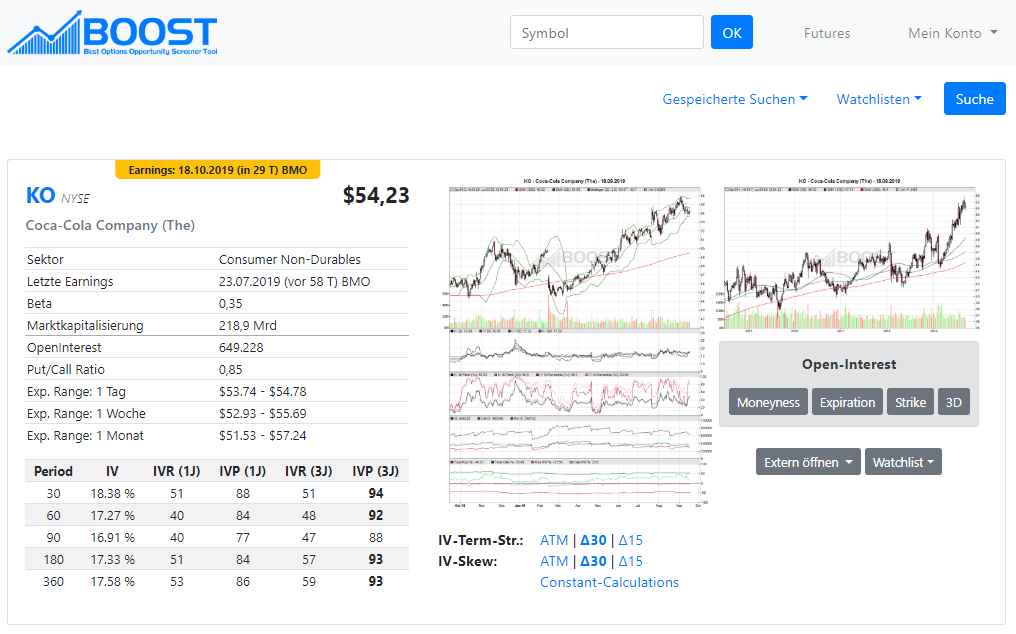The height and width of the screenshot is (634, 1016).
Task: Click the blue Suche button
Action: 975,99
